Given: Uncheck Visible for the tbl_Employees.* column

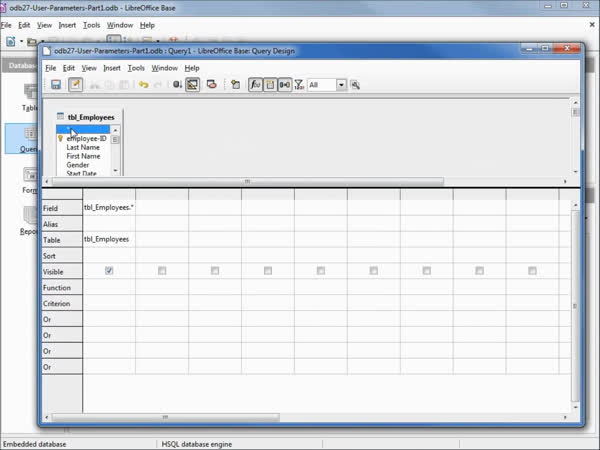Looking at the screenshot, I should (x=109, y=271).
